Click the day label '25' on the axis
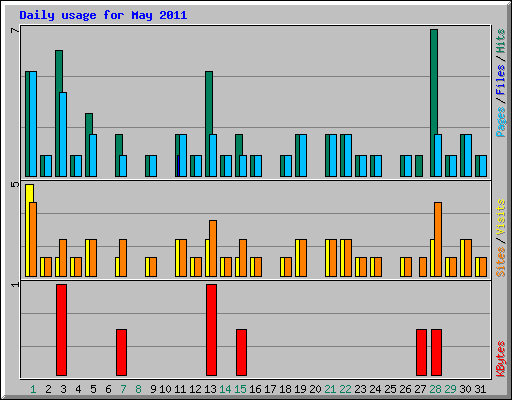Screen dimensions: 512x400 click(x=390, y=389)
